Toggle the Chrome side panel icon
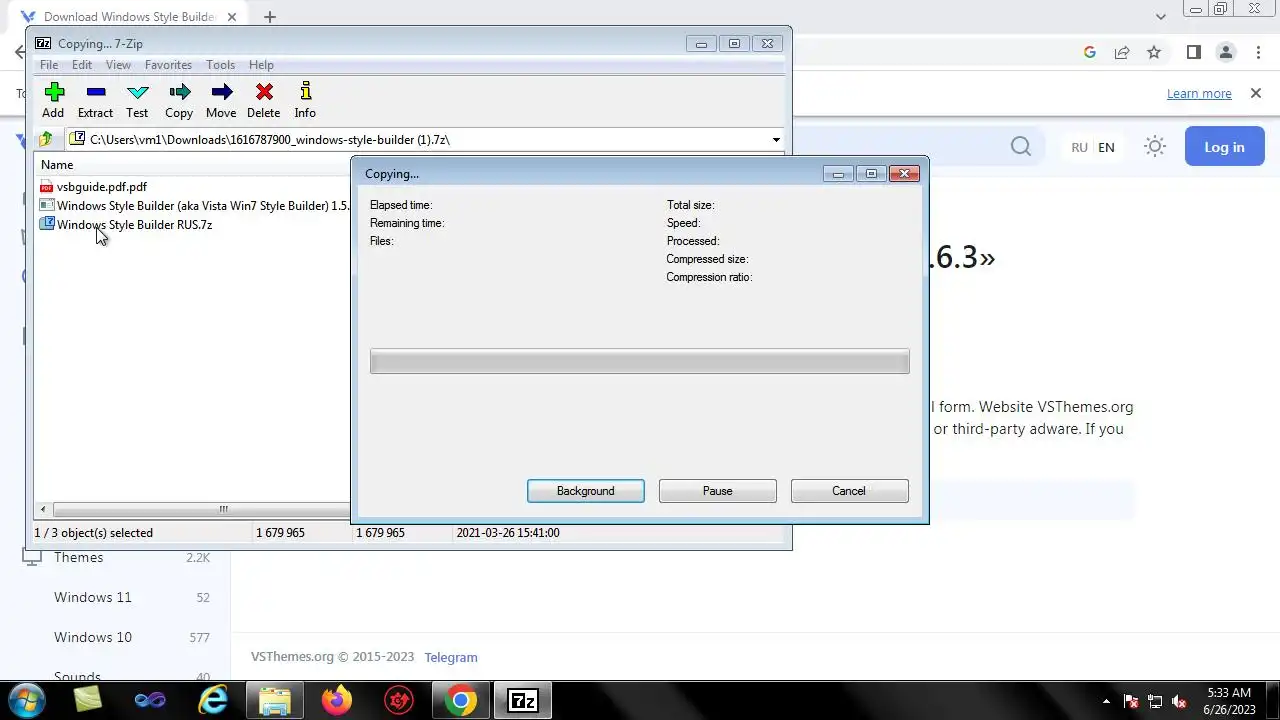The width and height of the screenshot is (1280, 720). tap(1193, 52)
